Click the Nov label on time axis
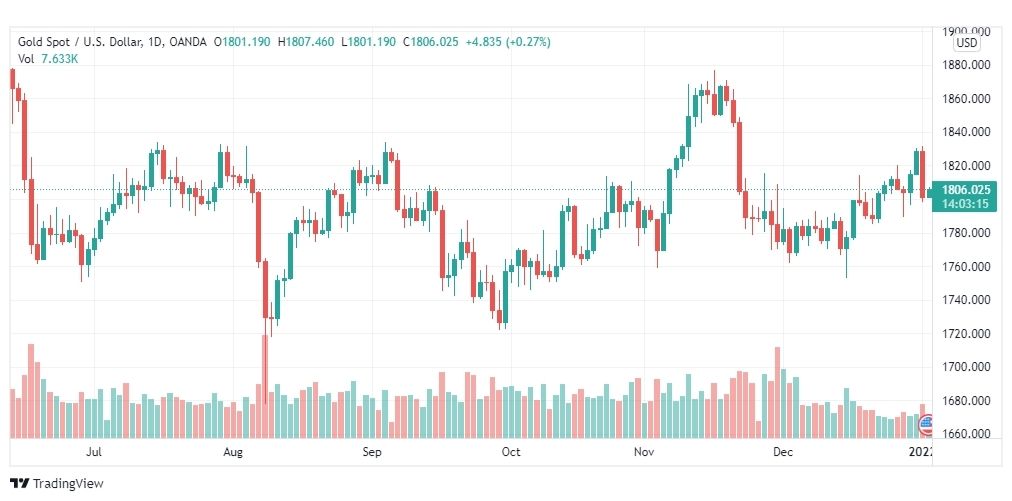 point(643,452)
